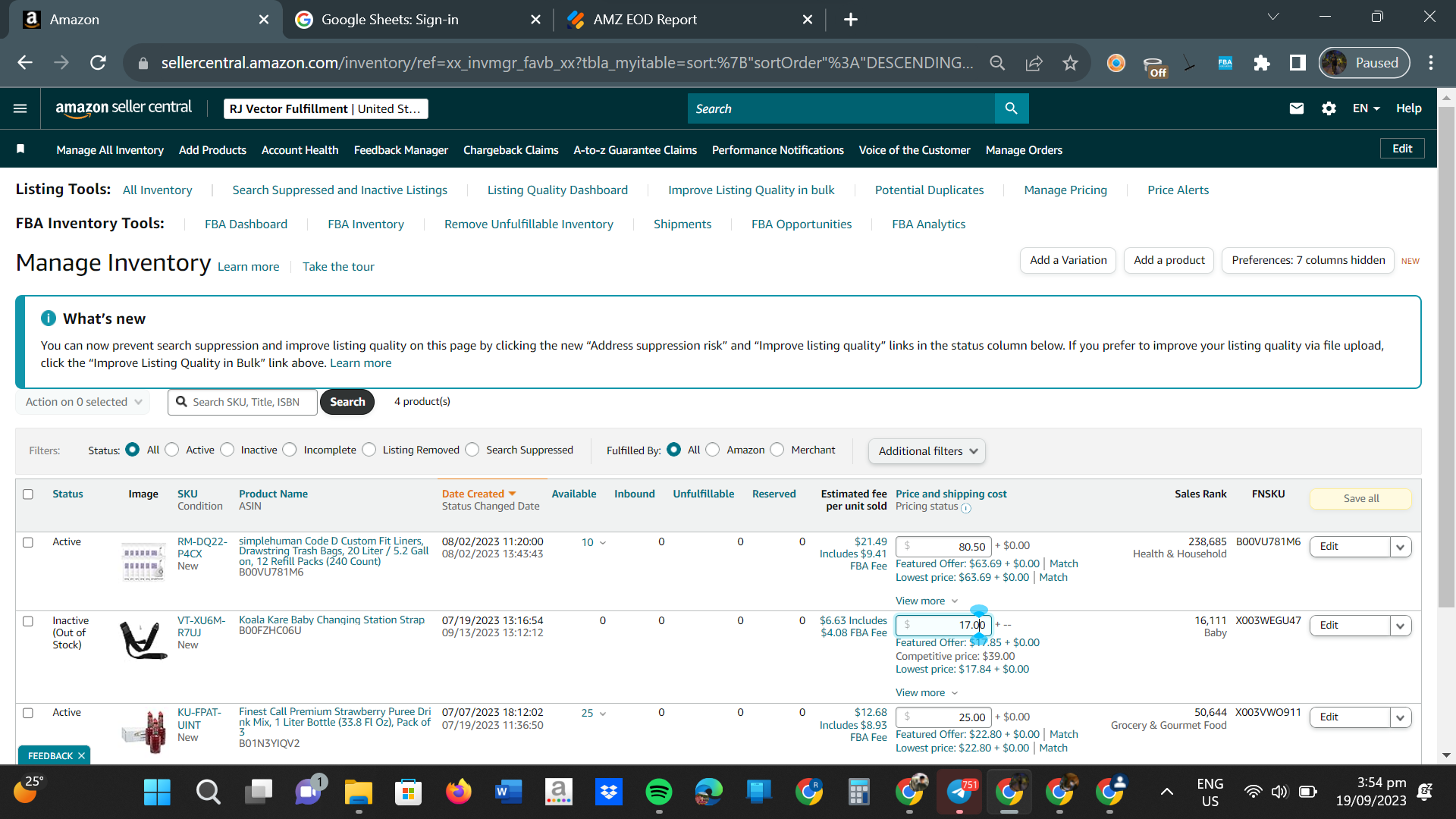This screenshot has height=819, width=1456.
Task: Open File Explorer from the taskbar
Action: point(358,792)
